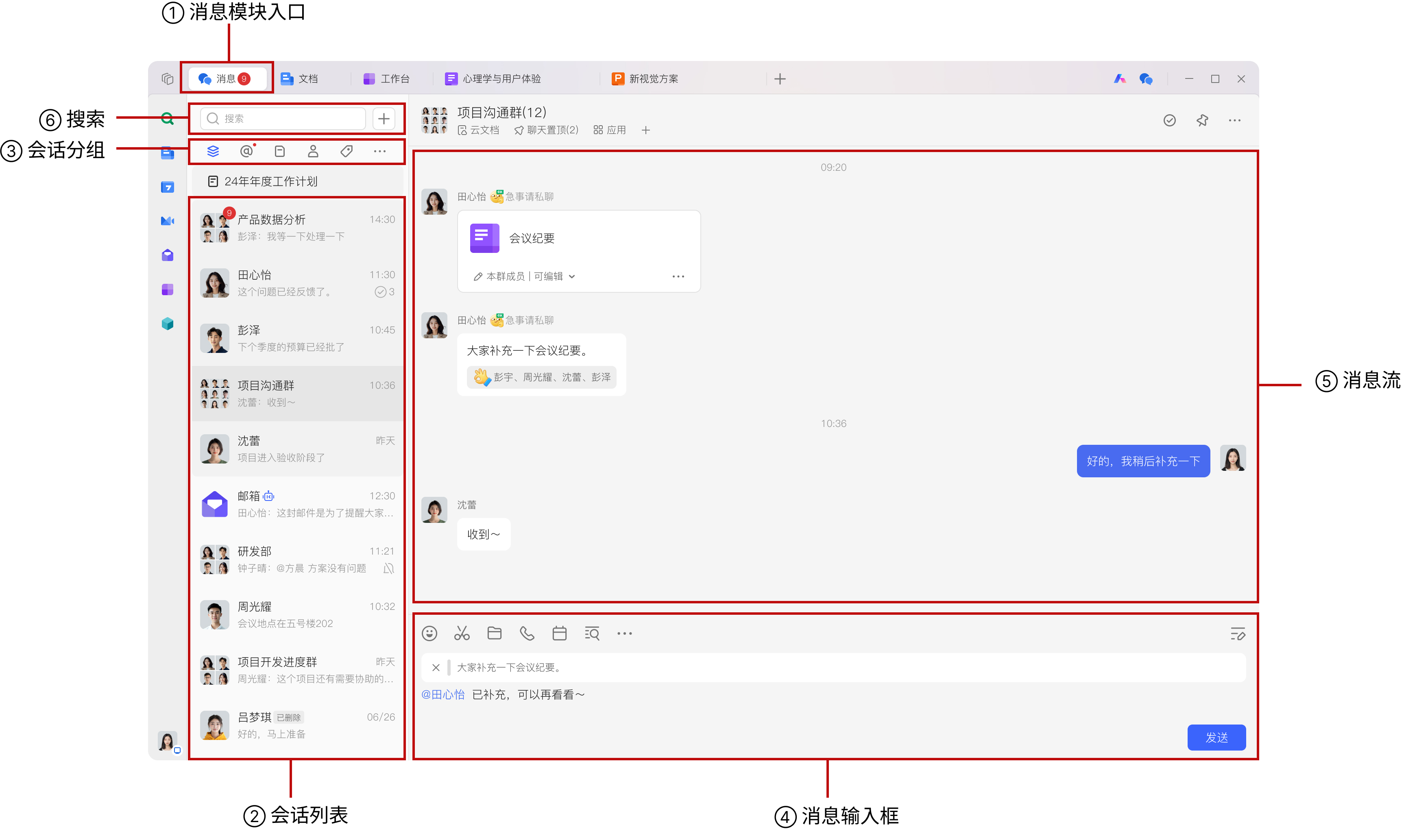Toggle the rich text editor icon
1417x840 pixels.
point(1238,634)
